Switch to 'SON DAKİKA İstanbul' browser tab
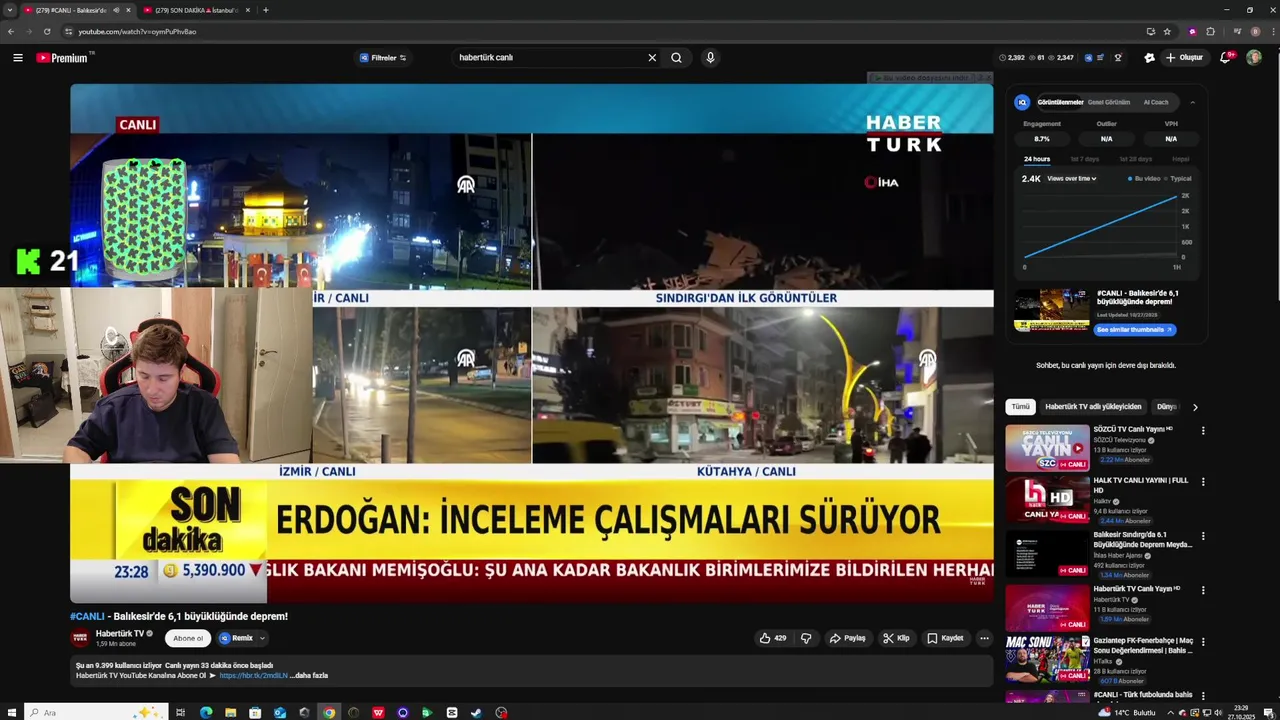The height and width of the screenshot is (720, 1280). pyautogui.click(x=196, y=10)
